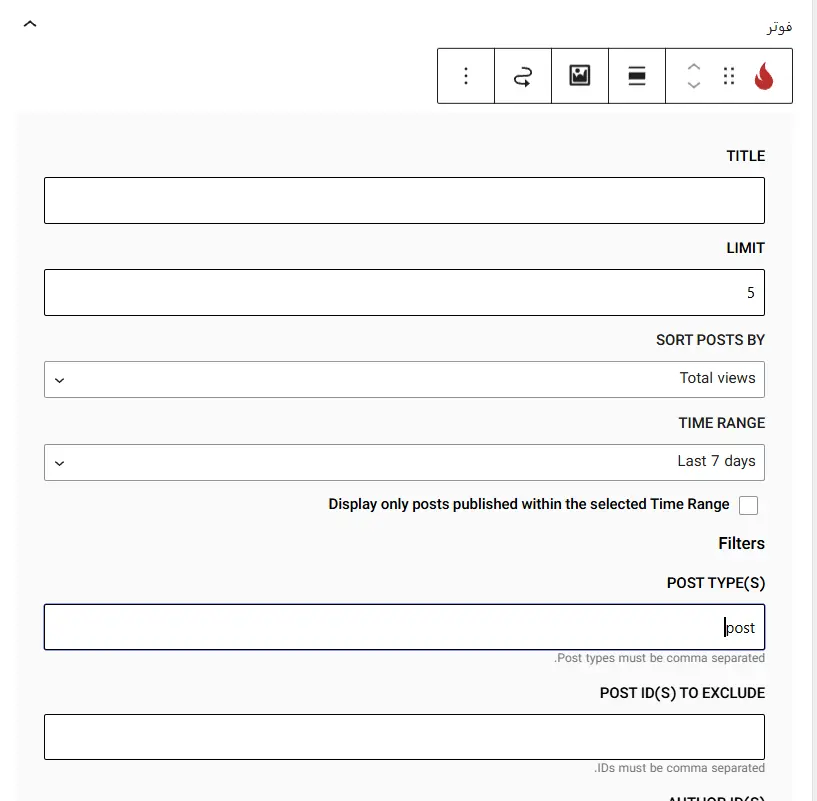Collapse the Footer widget area panel
Screen dimensions: 817x801
click(x=30, y=23)
